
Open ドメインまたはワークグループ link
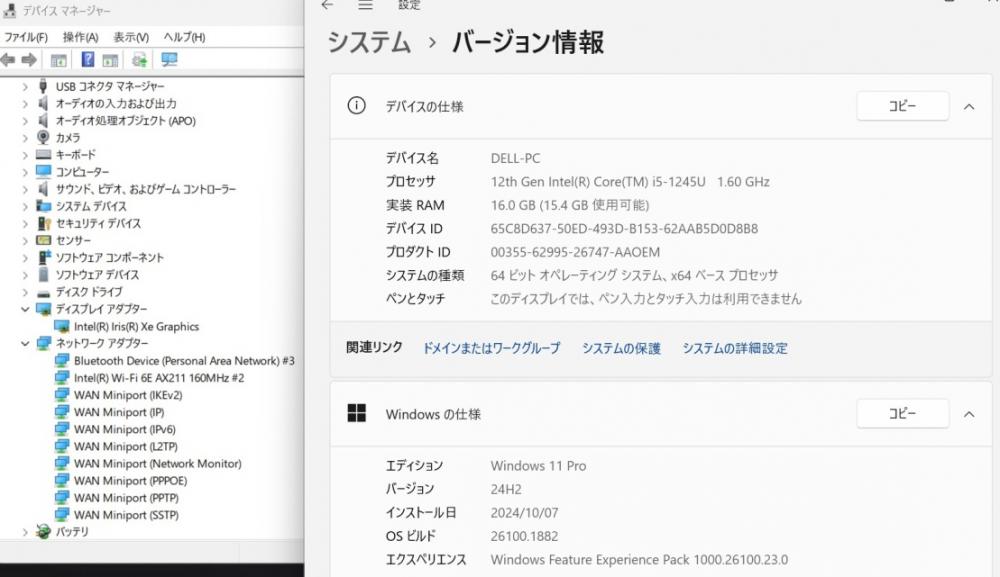click(x=491, y=348)
